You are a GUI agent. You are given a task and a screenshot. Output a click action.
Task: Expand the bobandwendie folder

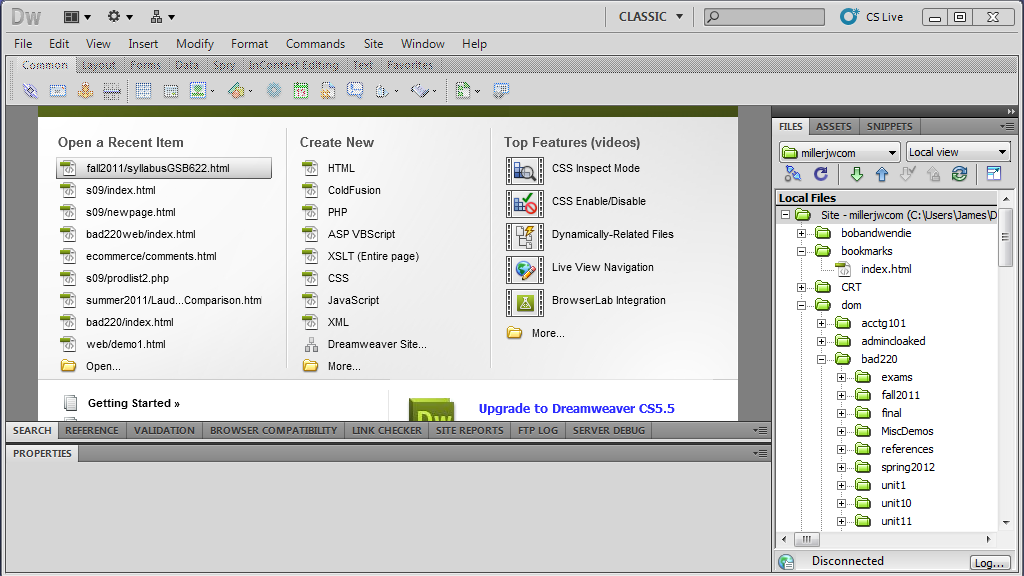click(802, 233)
